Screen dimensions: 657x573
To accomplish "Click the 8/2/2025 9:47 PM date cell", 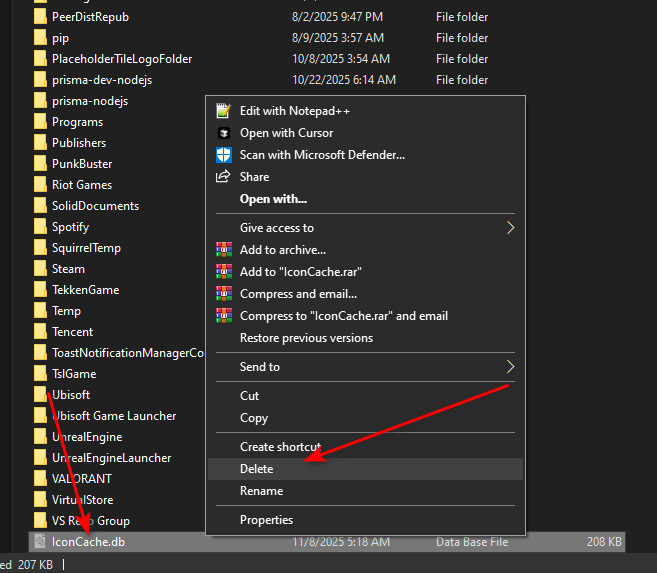I will point(337,17).
